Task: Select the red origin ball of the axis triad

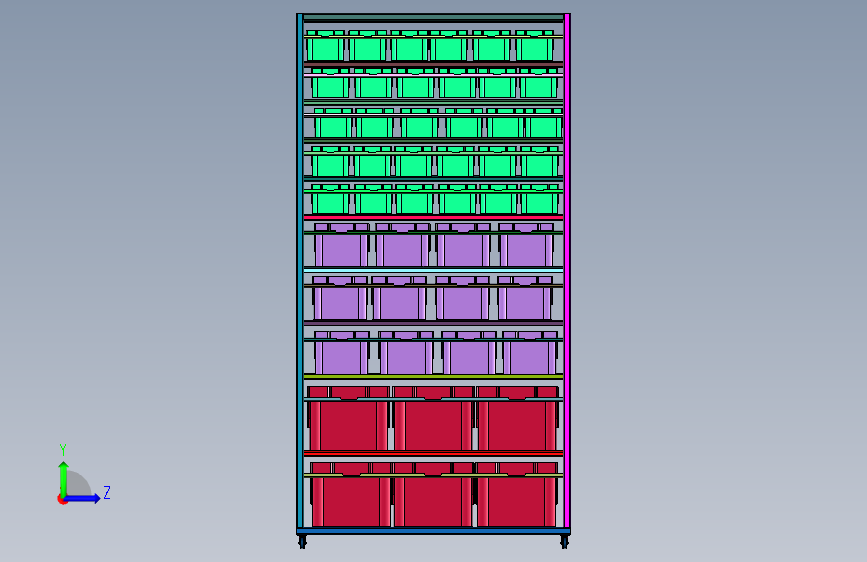Action: click(x=62, y=499)
